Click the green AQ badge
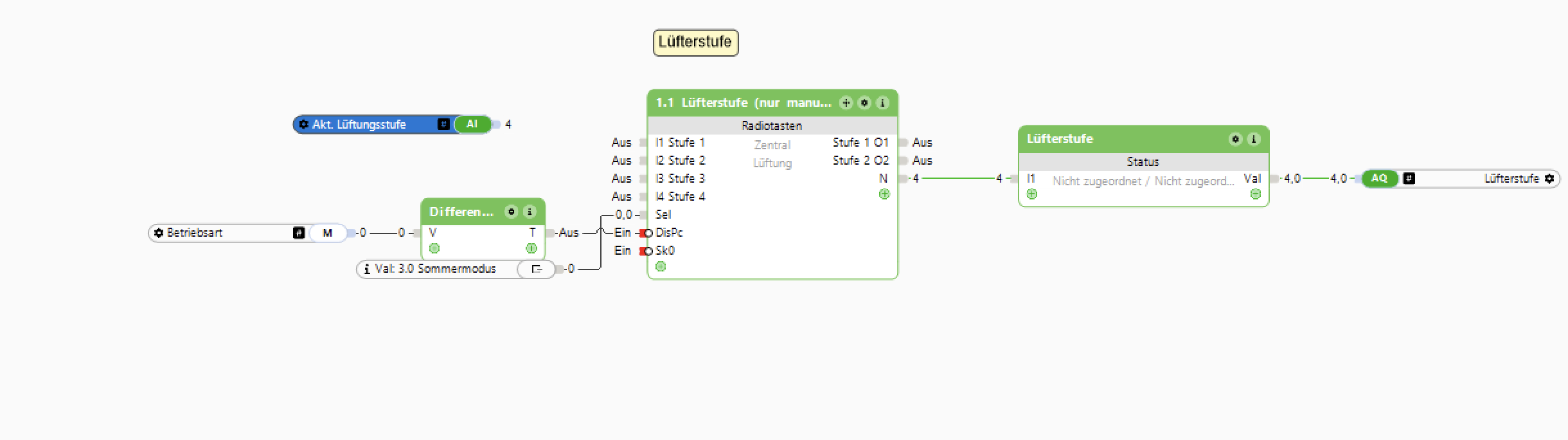This screenshot has width=1568, height=440. tap(1379, 179)
